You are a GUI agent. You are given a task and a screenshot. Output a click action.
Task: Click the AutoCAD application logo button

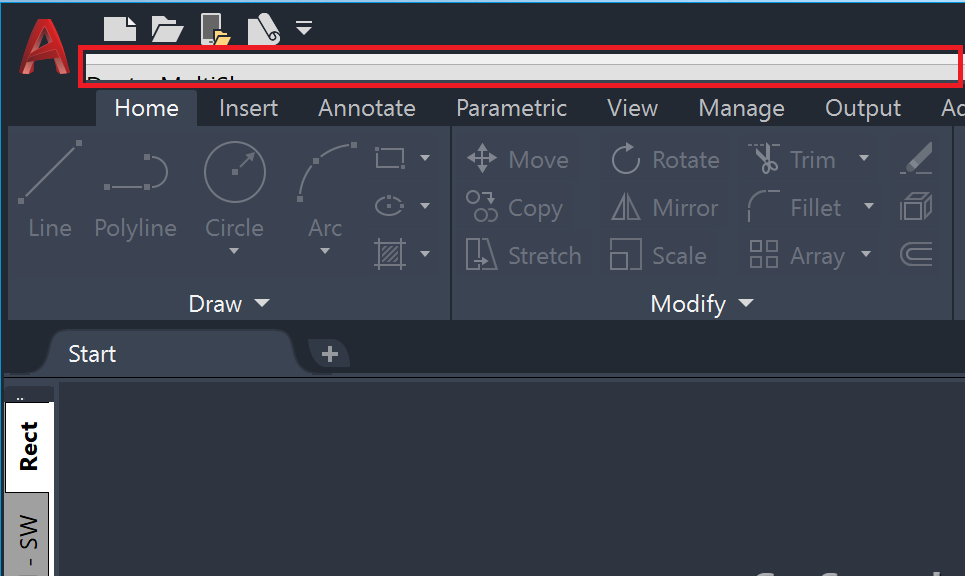44,47
